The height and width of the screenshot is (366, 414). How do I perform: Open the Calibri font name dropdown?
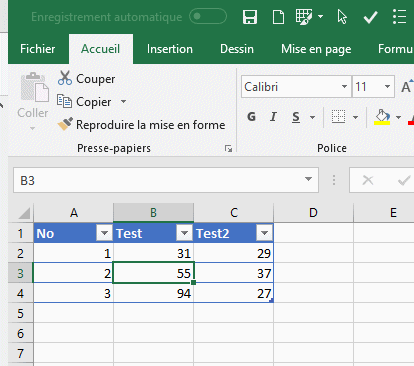coord(344,87)
